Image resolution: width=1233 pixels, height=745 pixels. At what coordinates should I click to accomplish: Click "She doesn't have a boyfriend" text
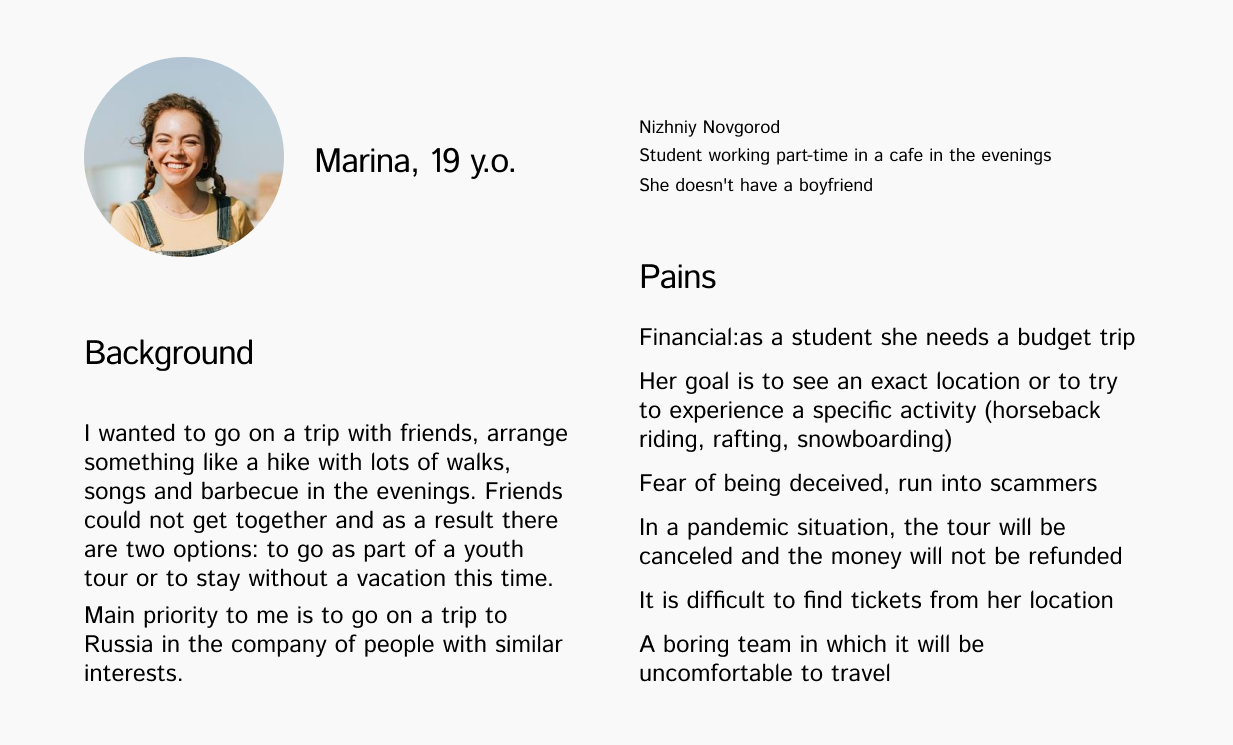(756, 185)
